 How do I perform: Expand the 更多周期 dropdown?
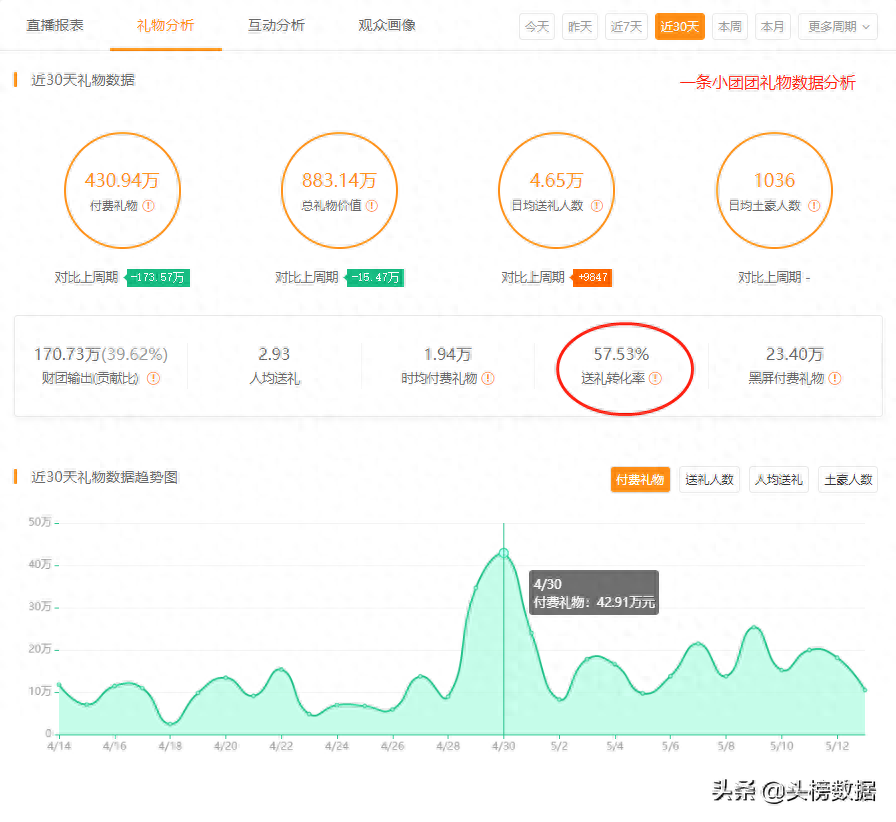coord(837,27)
